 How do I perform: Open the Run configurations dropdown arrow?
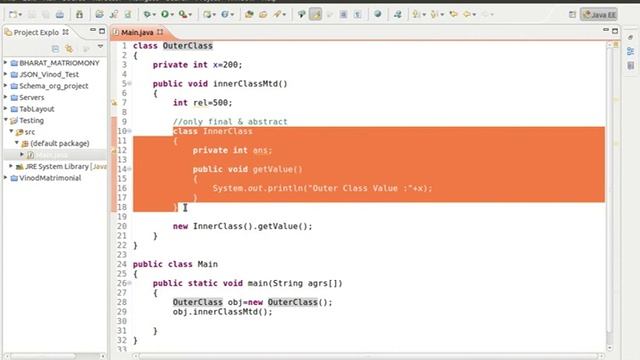point(172,15)
